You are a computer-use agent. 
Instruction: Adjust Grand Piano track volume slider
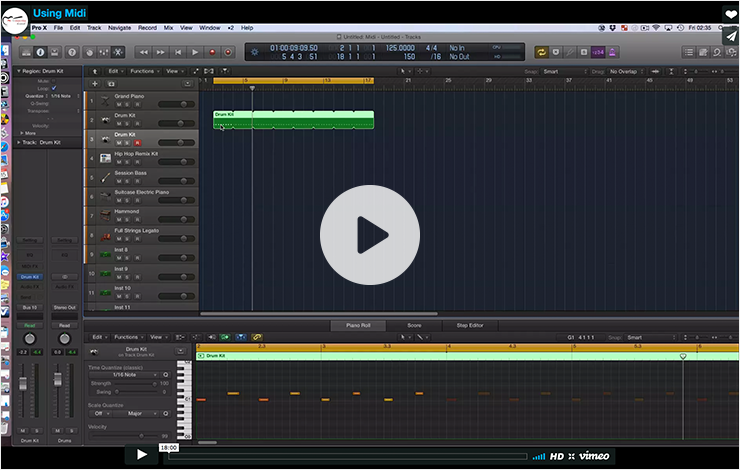coord(176,104)
